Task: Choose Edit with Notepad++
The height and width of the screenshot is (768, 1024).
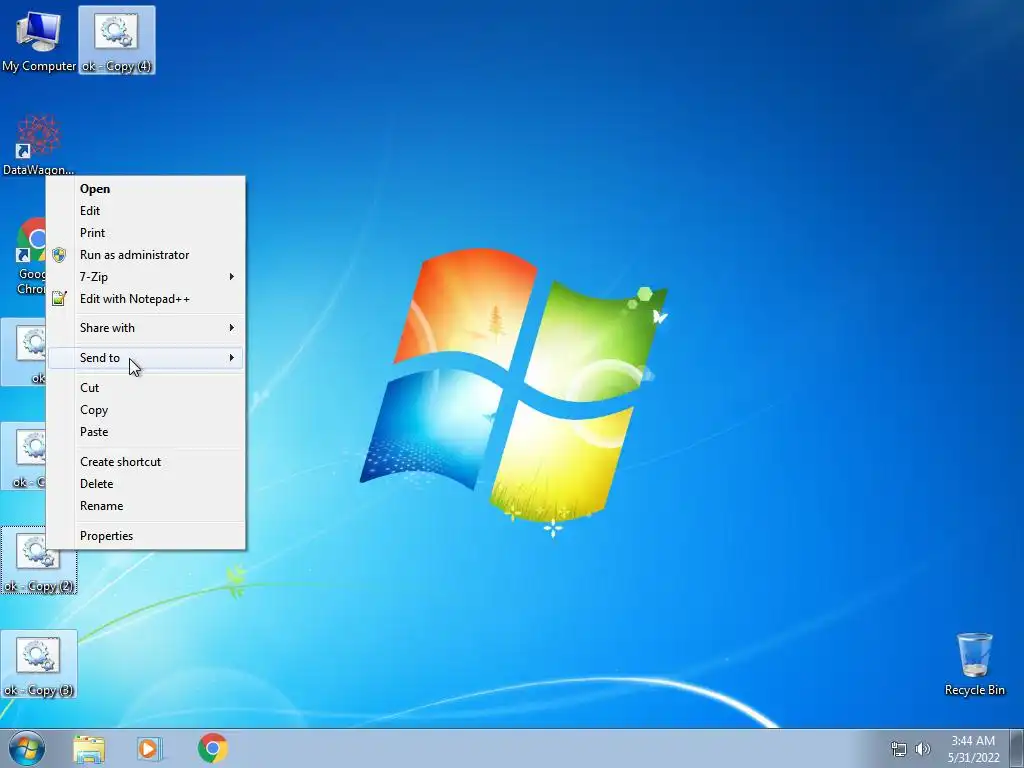Action: click(146, 299)
